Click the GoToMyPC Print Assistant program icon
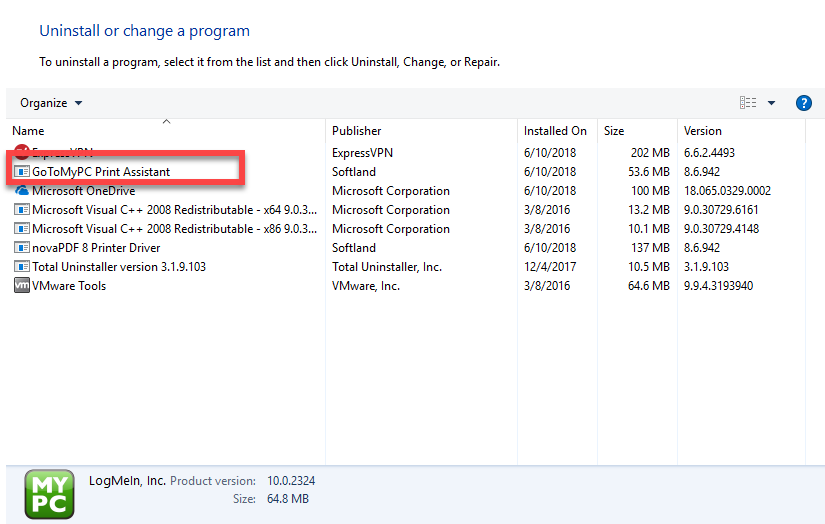Image resolution: width=825 pixels, height=524 pixels. point(22,172)
